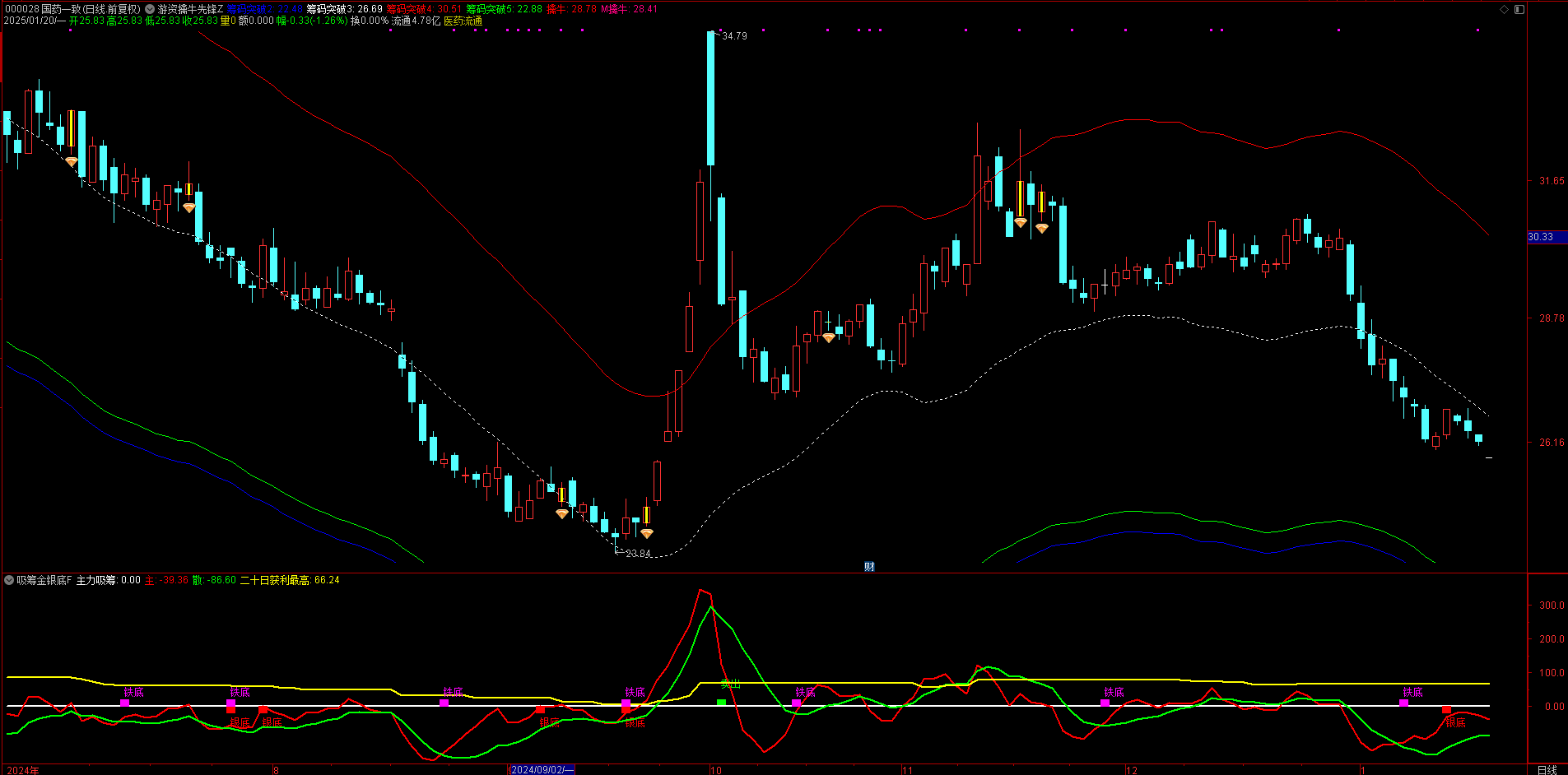Click the 铁底 marker in the January section
Viewport: 1568px width, 775px height.
1412,692
